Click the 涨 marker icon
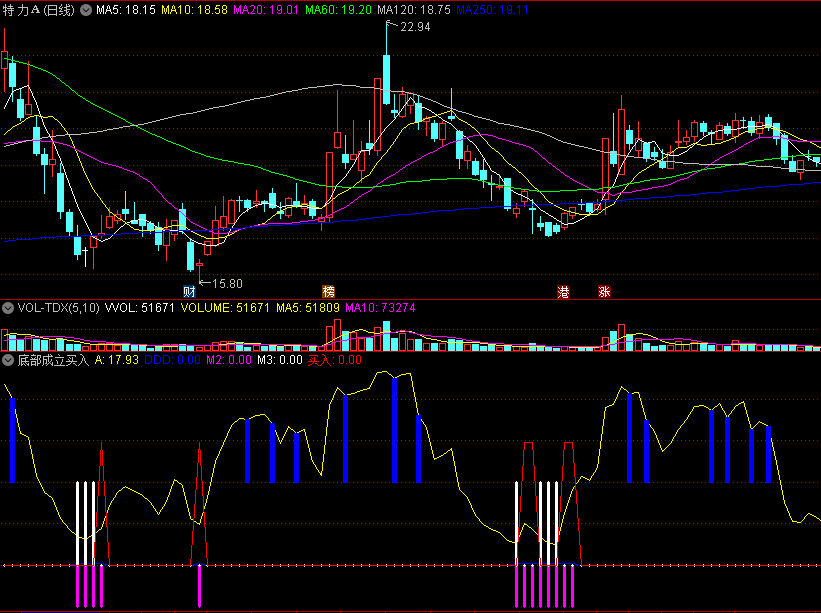The height and width of the screenshot is (613, 821). [604, 292]
